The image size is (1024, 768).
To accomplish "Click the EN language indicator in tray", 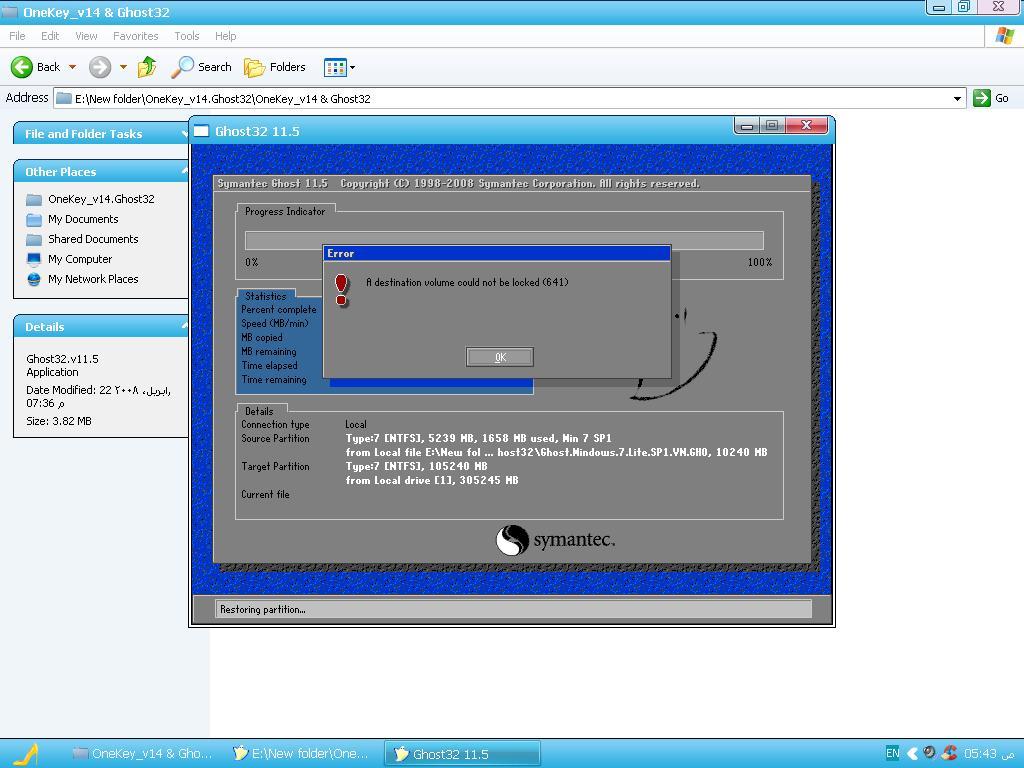I will pos(892,753).
